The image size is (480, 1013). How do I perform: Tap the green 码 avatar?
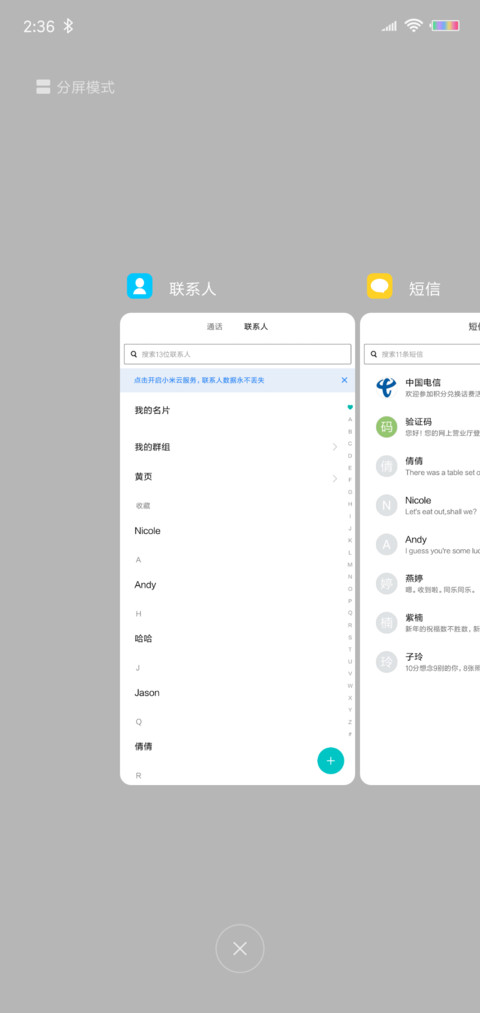click(x=386, y=427)
